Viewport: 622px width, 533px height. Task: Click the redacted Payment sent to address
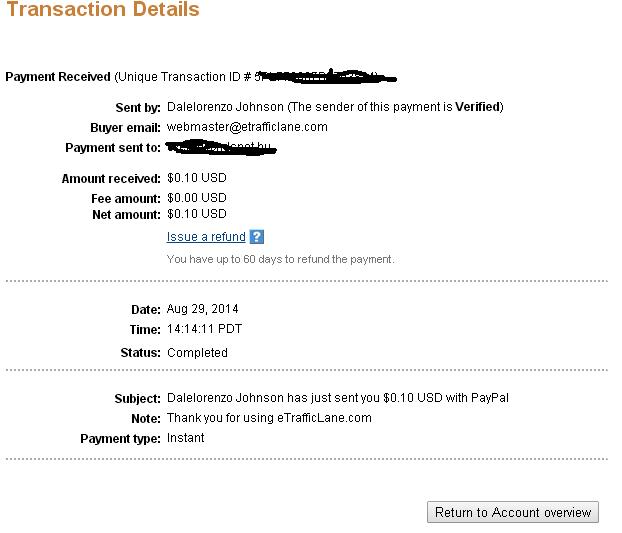click(221, 148)
